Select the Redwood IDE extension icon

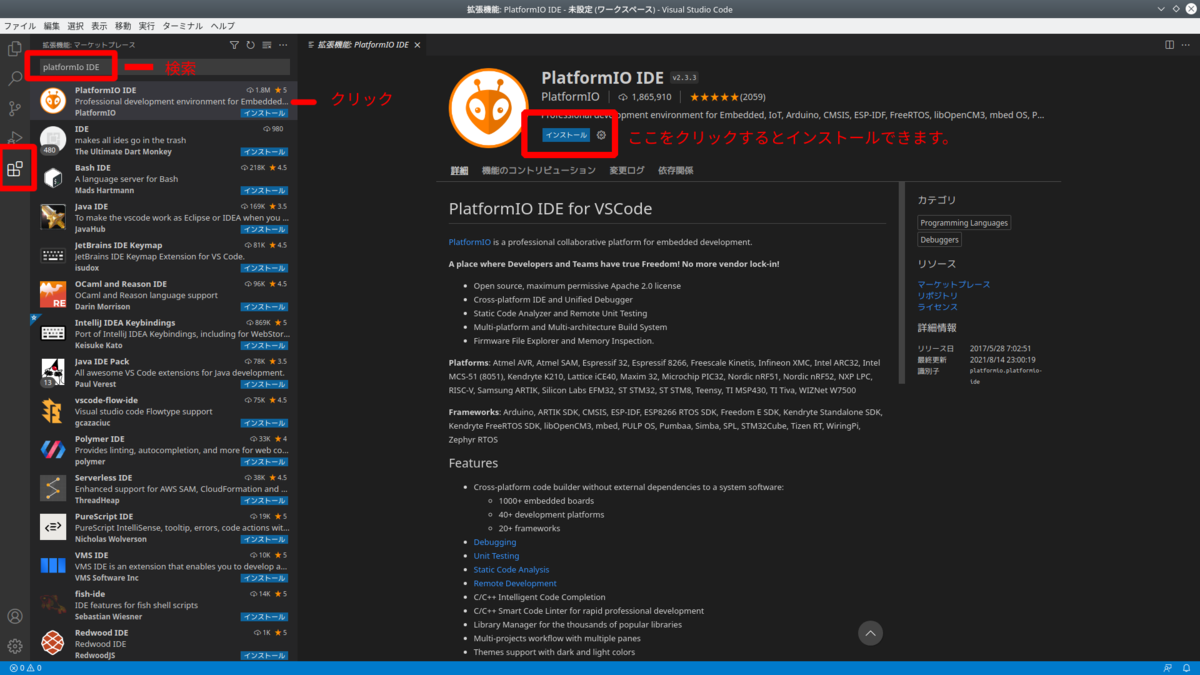[53, 643]
